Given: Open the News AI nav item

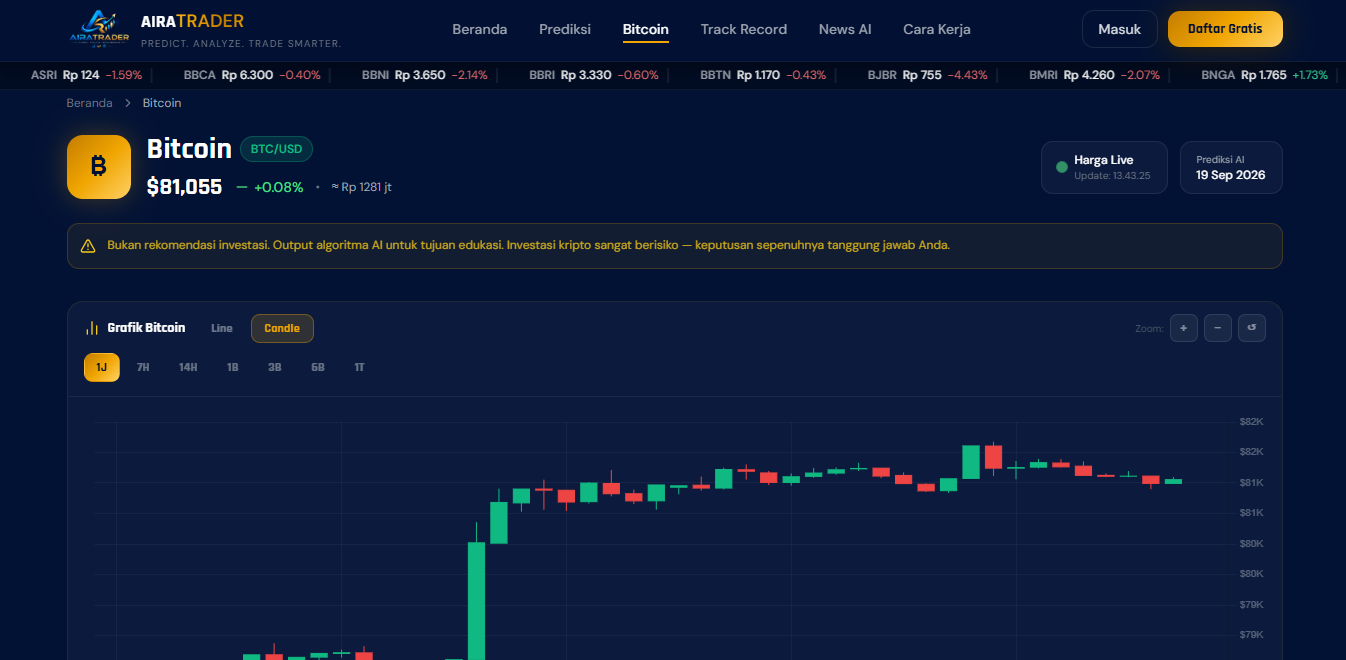Looking at the screenshot, I should (845, 29).
